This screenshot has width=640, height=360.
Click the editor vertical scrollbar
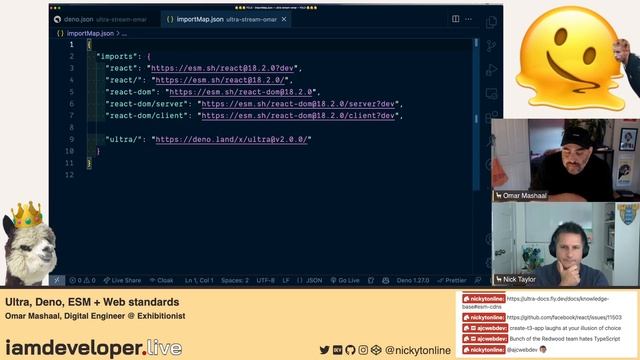click(476, 114)
